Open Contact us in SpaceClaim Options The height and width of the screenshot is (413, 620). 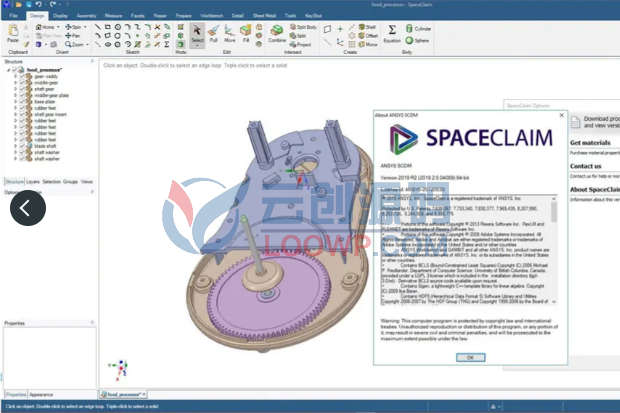[x=586, y=166]
